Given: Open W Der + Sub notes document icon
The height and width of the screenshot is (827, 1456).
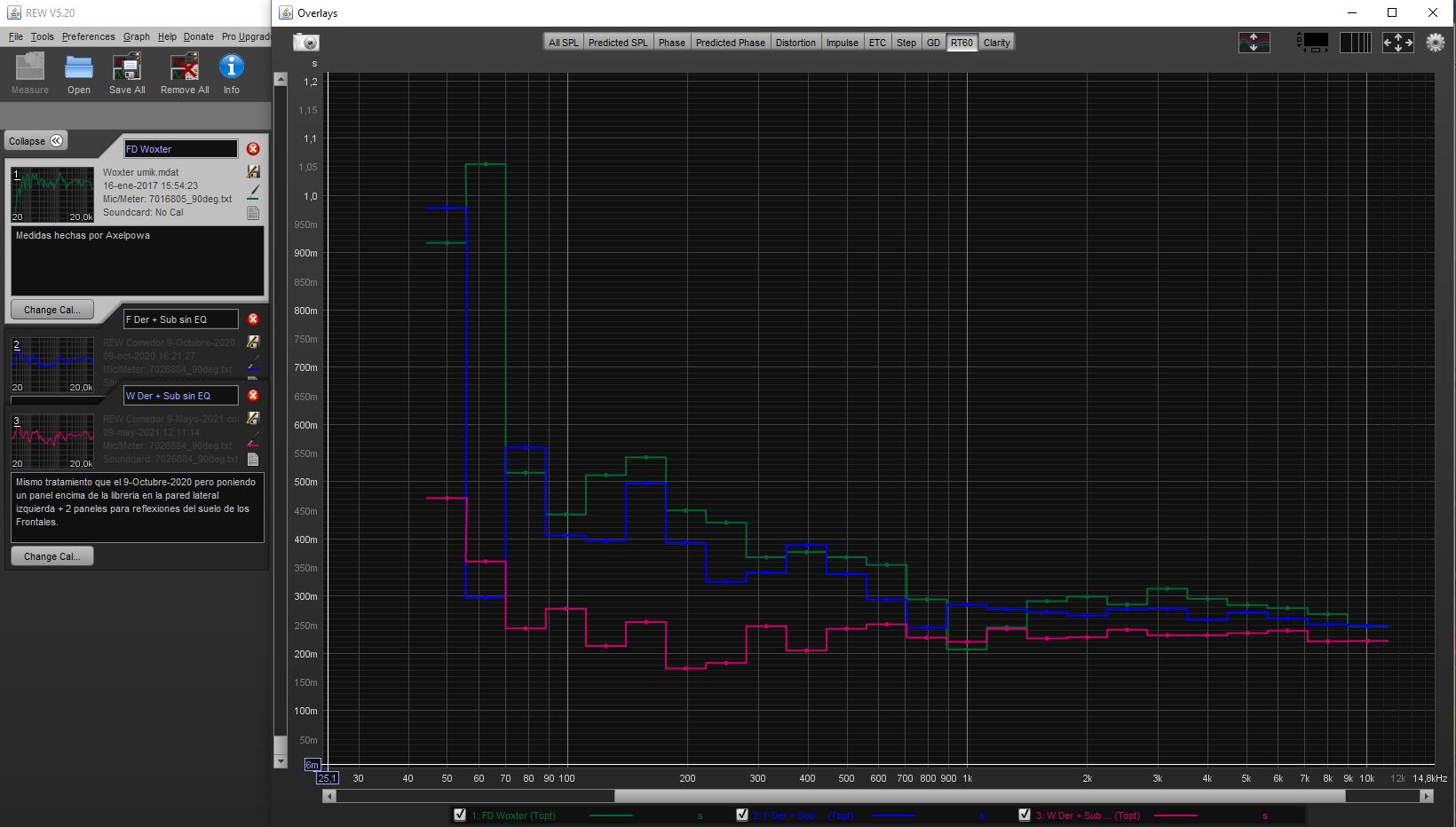Looking at the screenshot, I should [x=253, y=460].
